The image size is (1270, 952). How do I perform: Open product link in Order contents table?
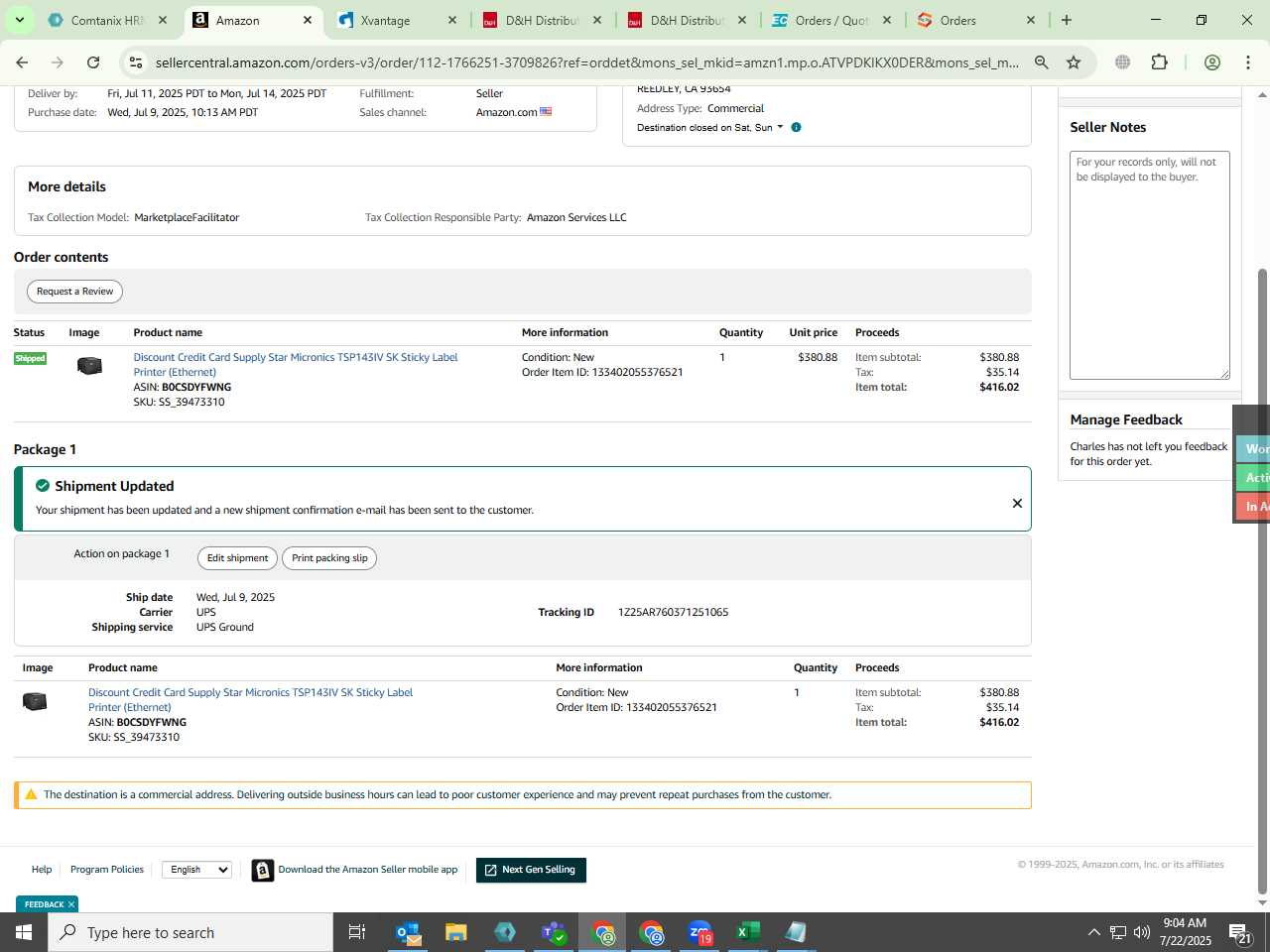(296, 365)
